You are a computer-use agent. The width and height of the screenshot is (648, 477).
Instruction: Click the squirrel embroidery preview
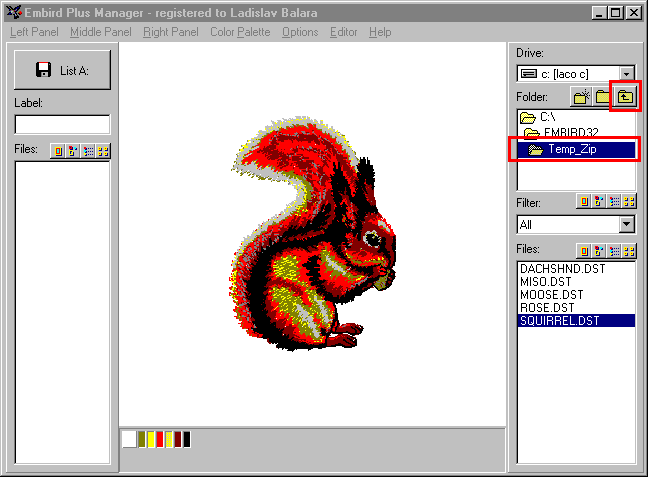[x=313, y=234]
